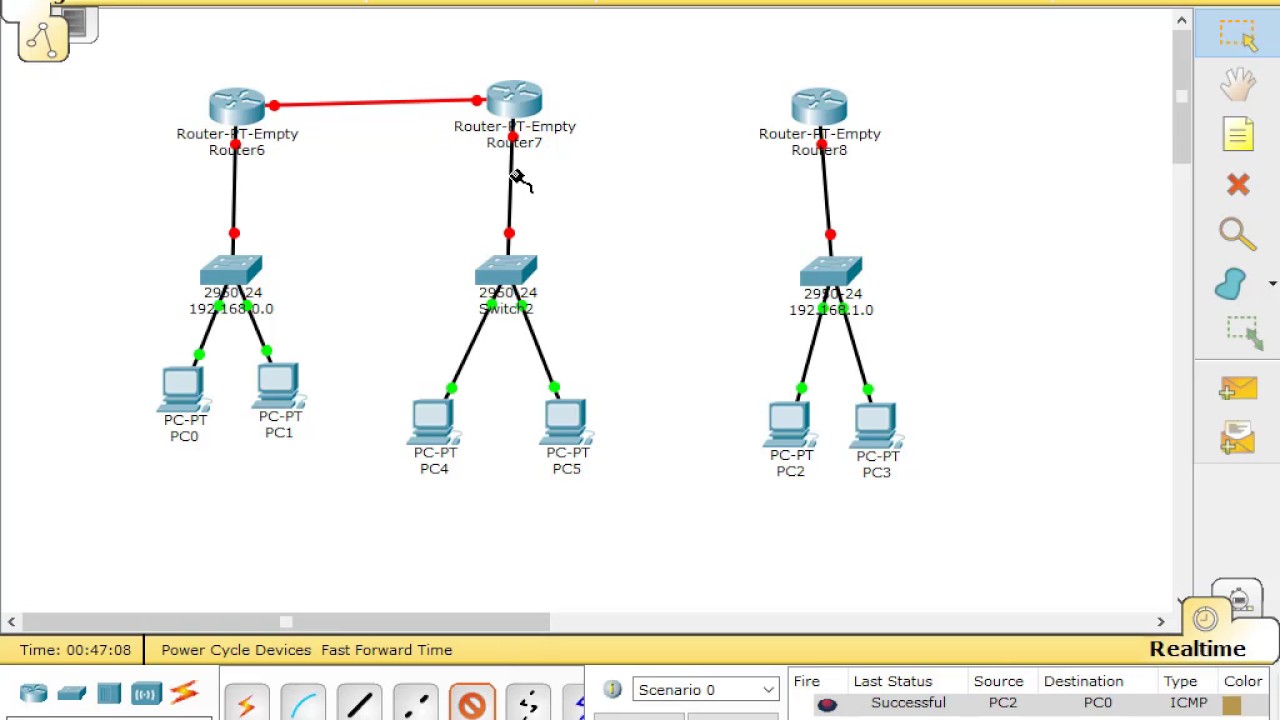This screenshot has height=720, width=1280.
Task: Pick the Phone cable connection type
Action: tap(528, 703)
